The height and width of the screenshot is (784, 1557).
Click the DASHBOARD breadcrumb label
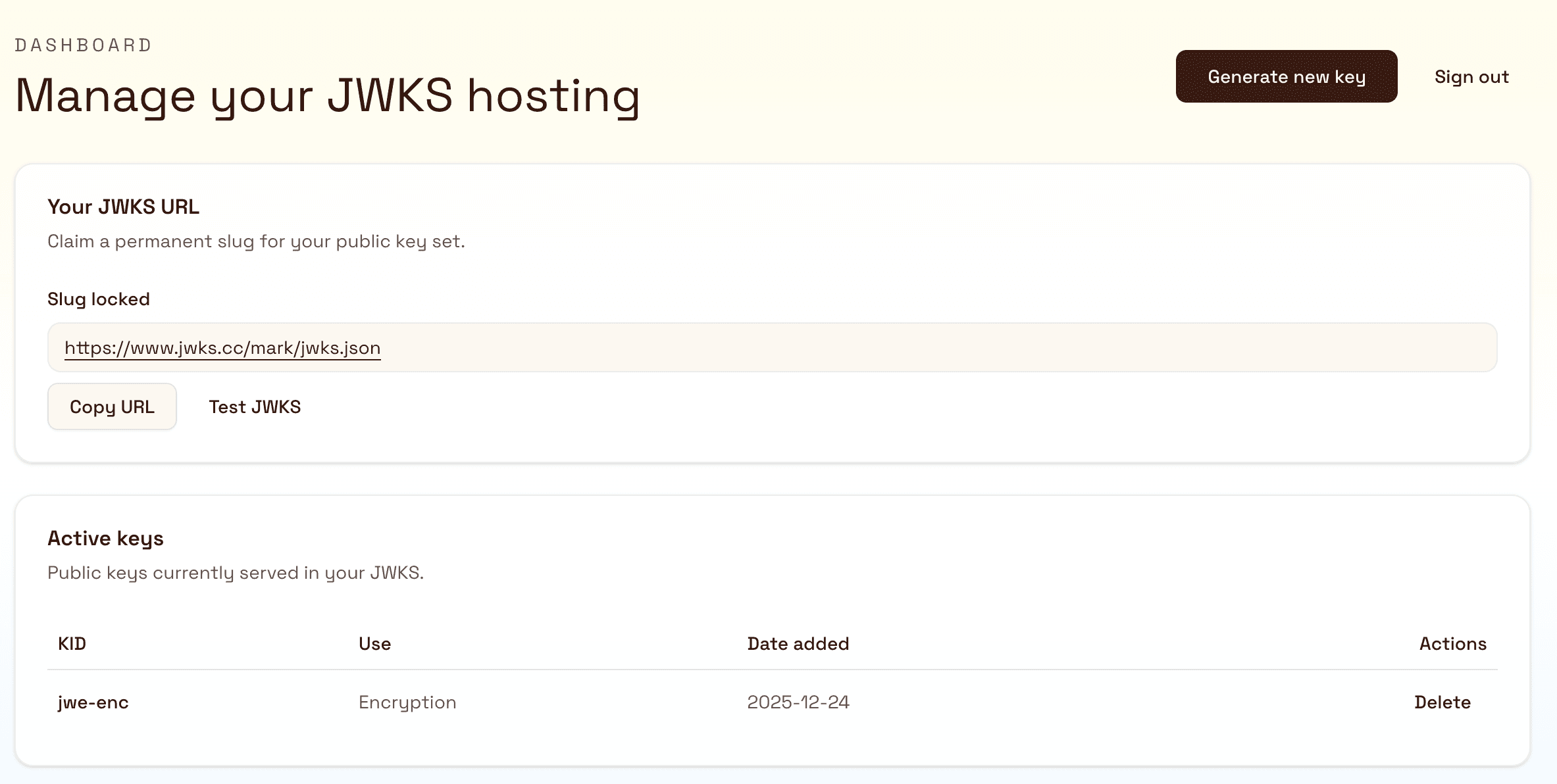[x=83, y=44]
